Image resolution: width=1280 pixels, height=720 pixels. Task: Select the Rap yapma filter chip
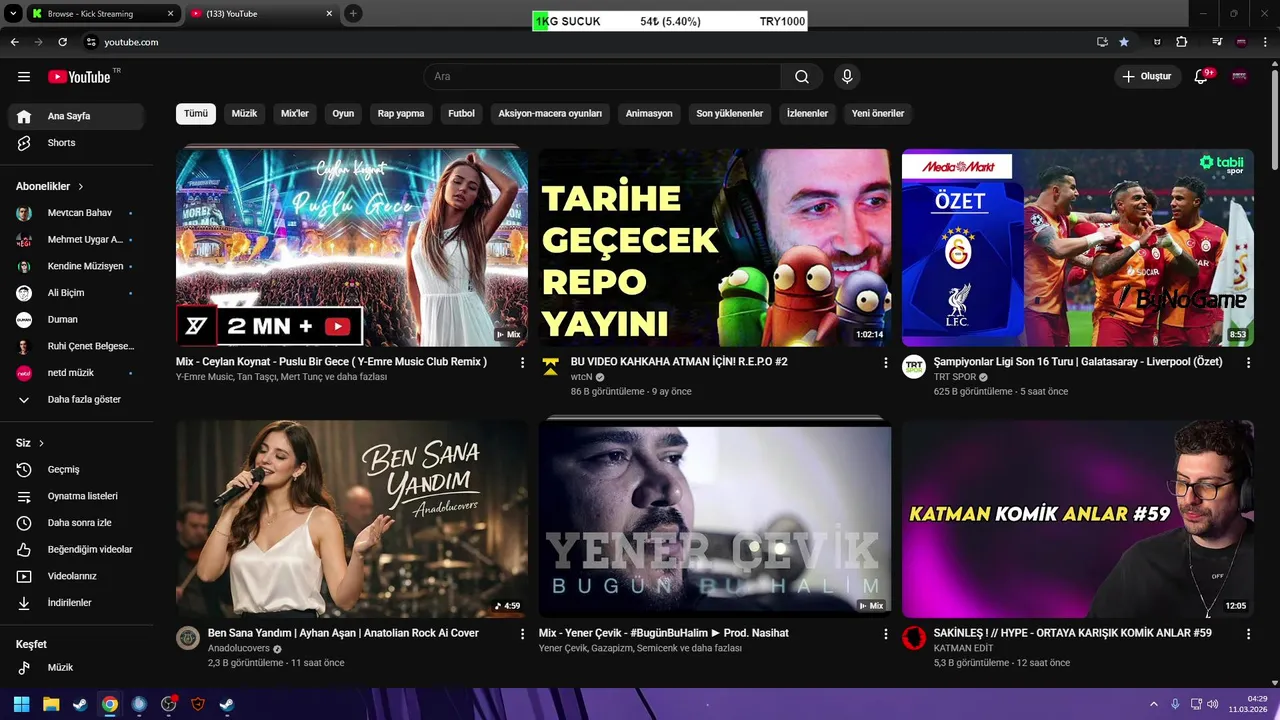401,114
